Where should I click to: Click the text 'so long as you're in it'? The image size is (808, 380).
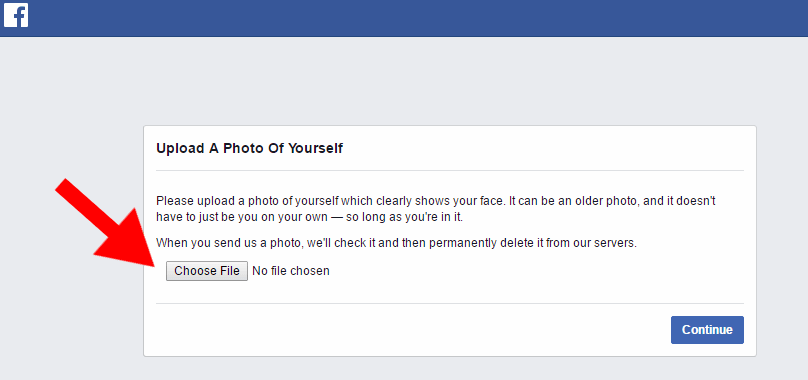[x=405, y=217]
